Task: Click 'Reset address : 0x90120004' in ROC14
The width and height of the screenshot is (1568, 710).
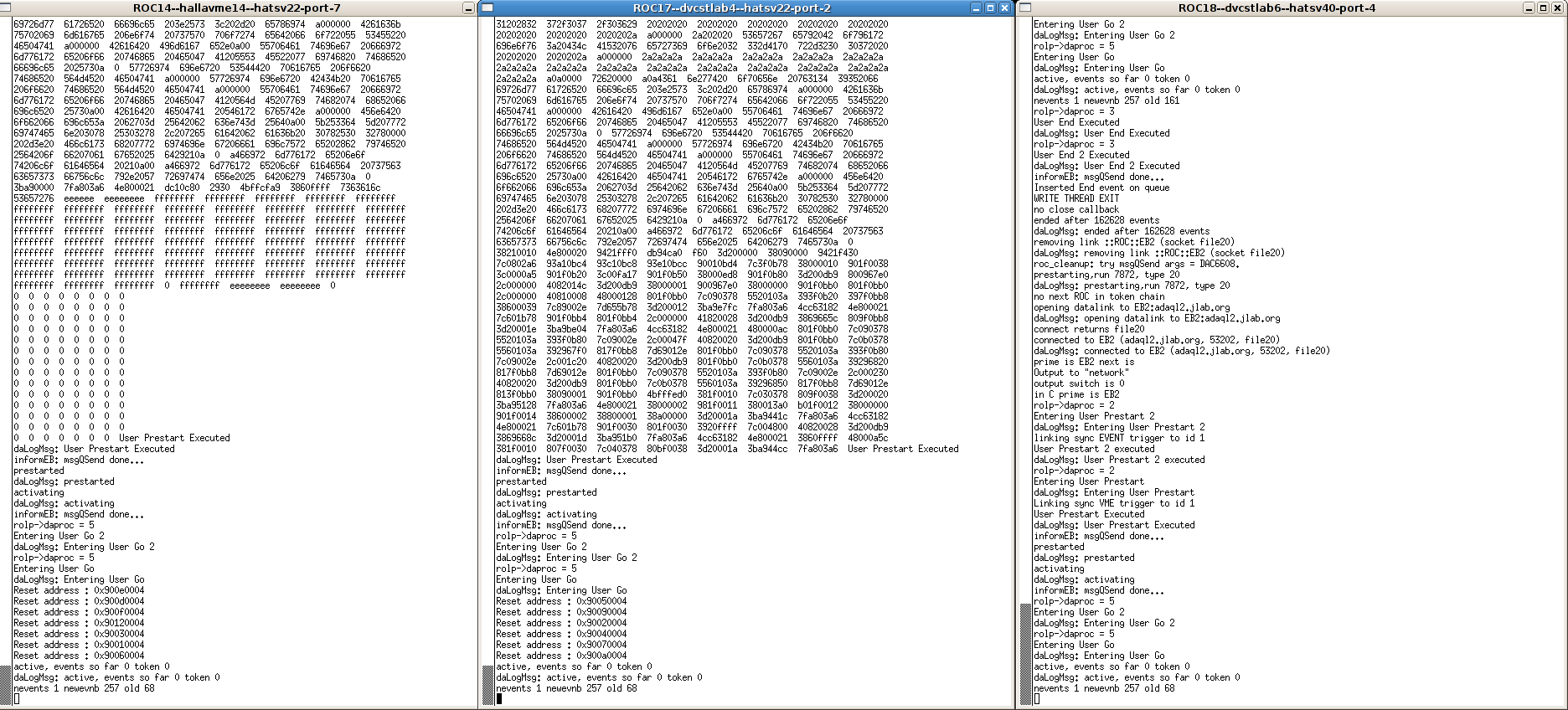Action: click(x=79, y=623)
